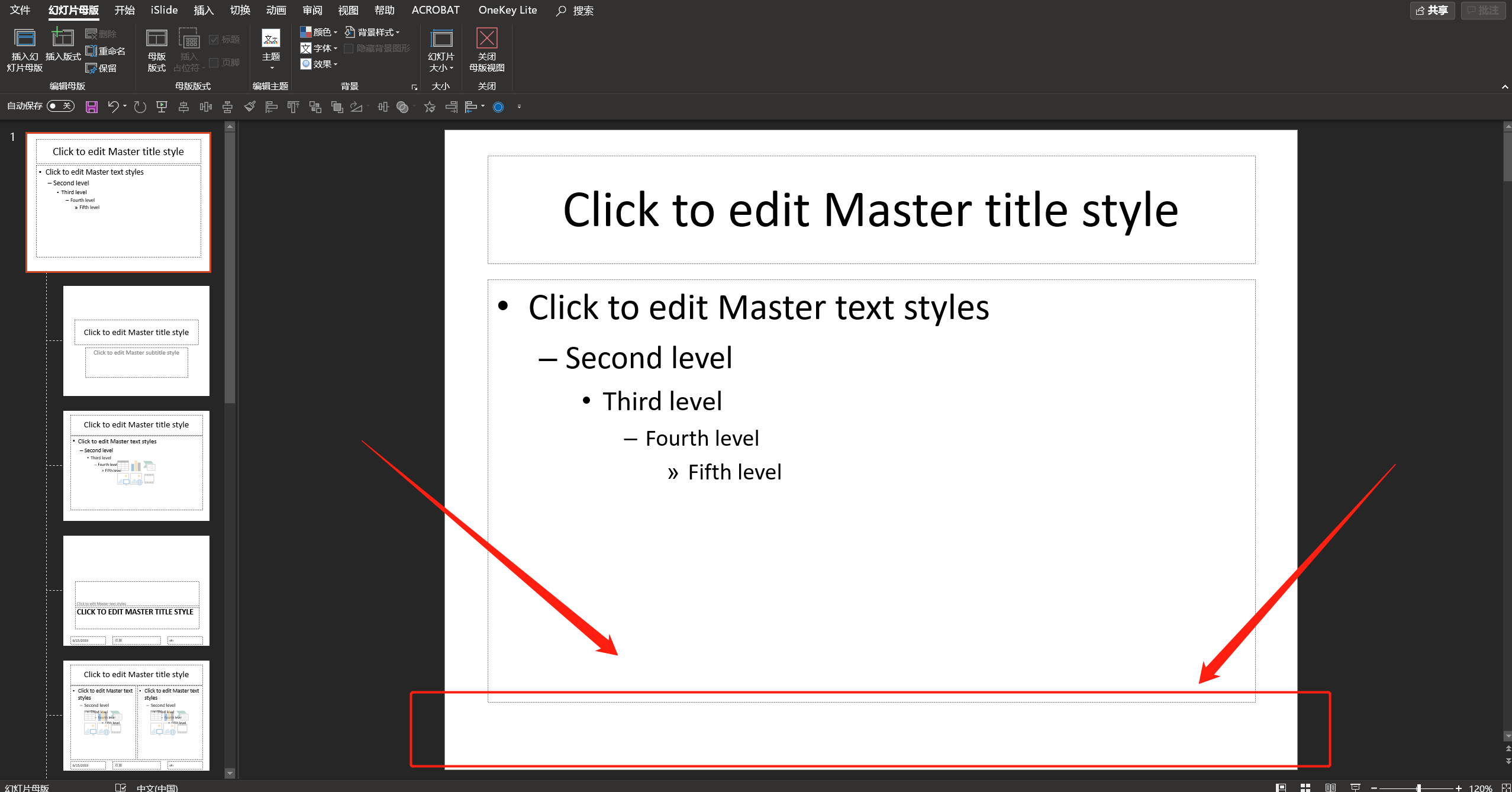Viewport: 1512px width, 792px height.
Task: Click the Search (搜索) box
Action: point(575,11)
